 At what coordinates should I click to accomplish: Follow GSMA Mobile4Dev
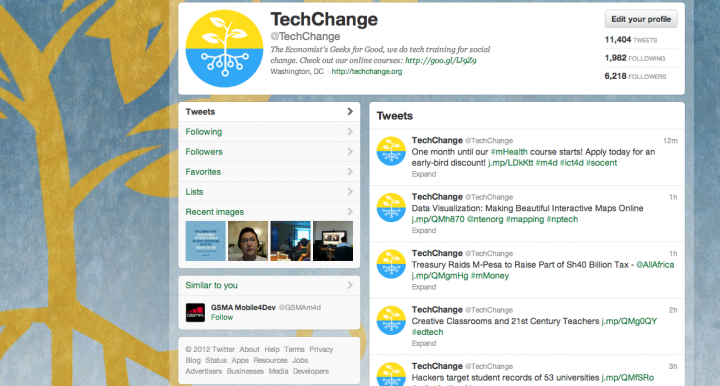(222, 317)
